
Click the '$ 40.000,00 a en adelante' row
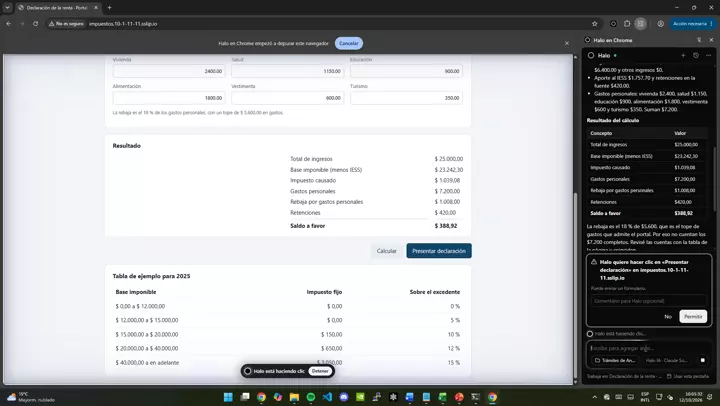point(287,363)
